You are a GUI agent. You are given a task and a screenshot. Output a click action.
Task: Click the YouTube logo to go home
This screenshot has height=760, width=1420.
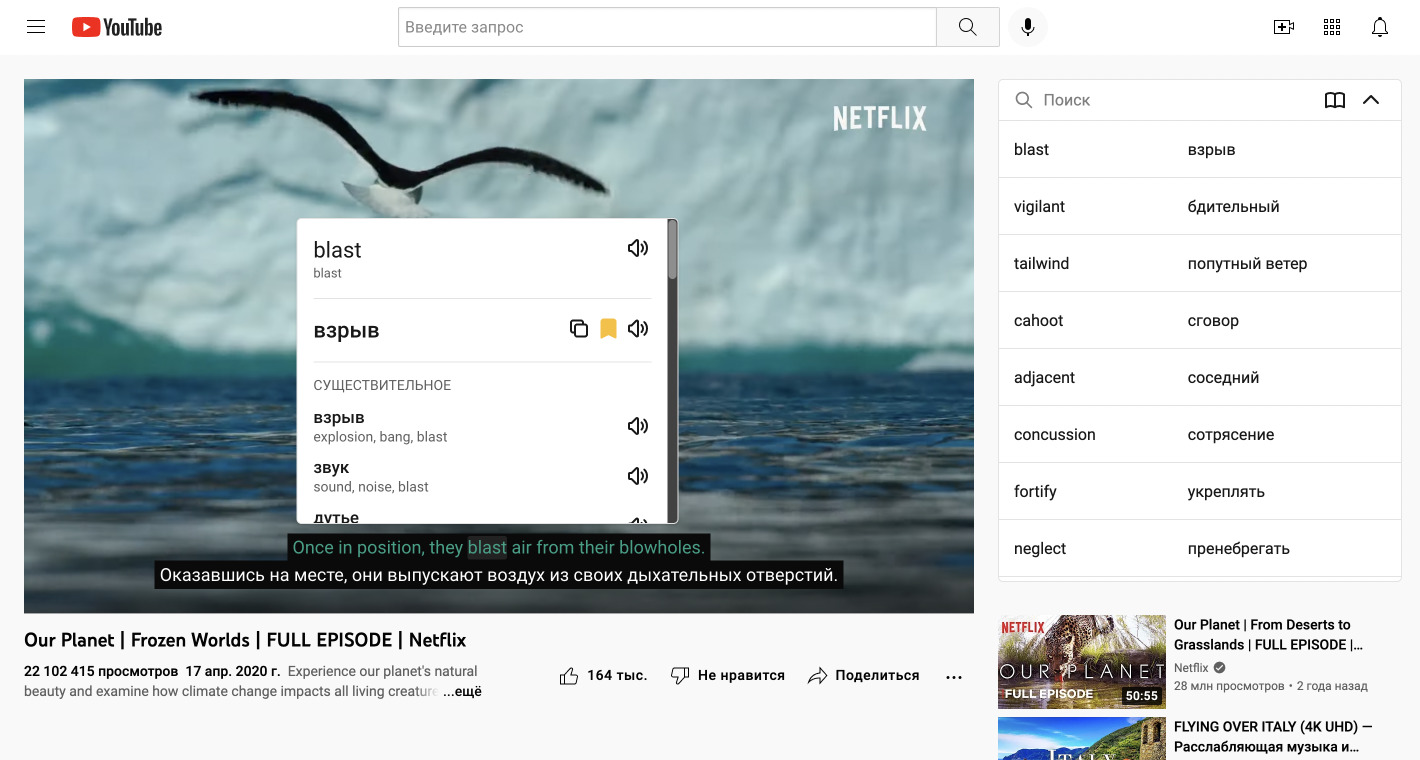coord(117,27)
